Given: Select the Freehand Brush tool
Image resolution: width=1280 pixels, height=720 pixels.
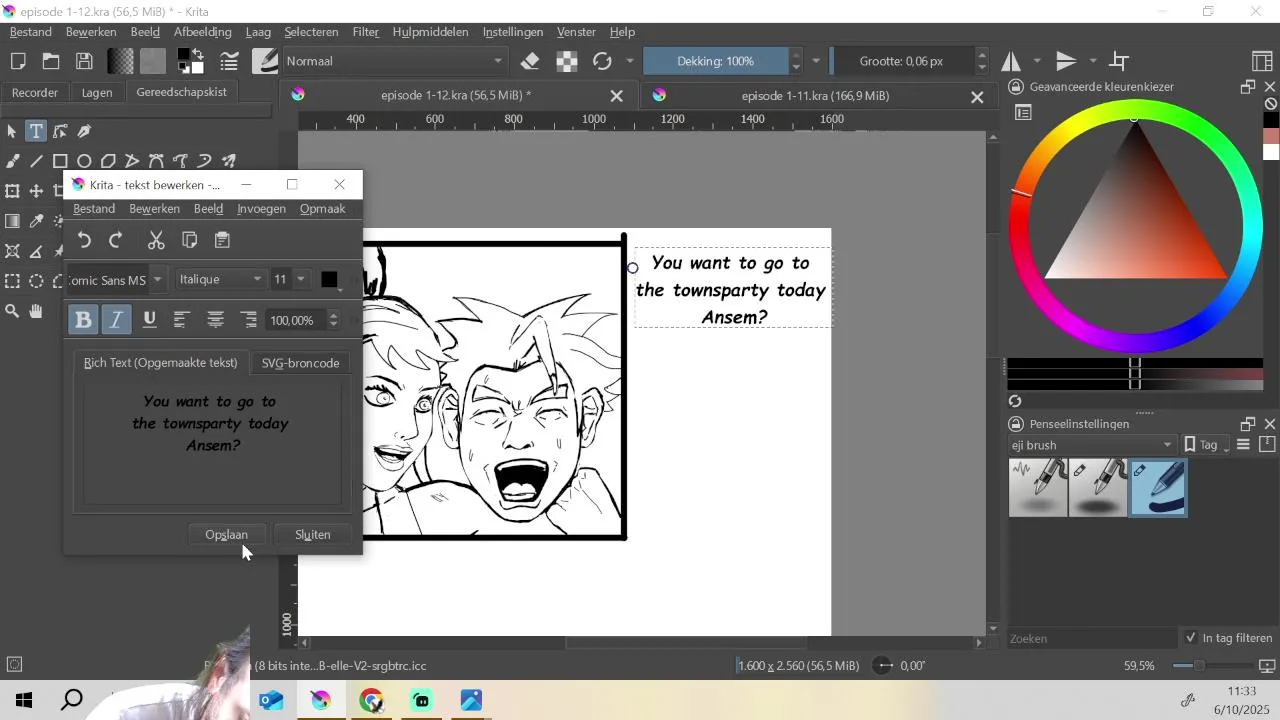Looking at the screenshot, I should (12, 161).
